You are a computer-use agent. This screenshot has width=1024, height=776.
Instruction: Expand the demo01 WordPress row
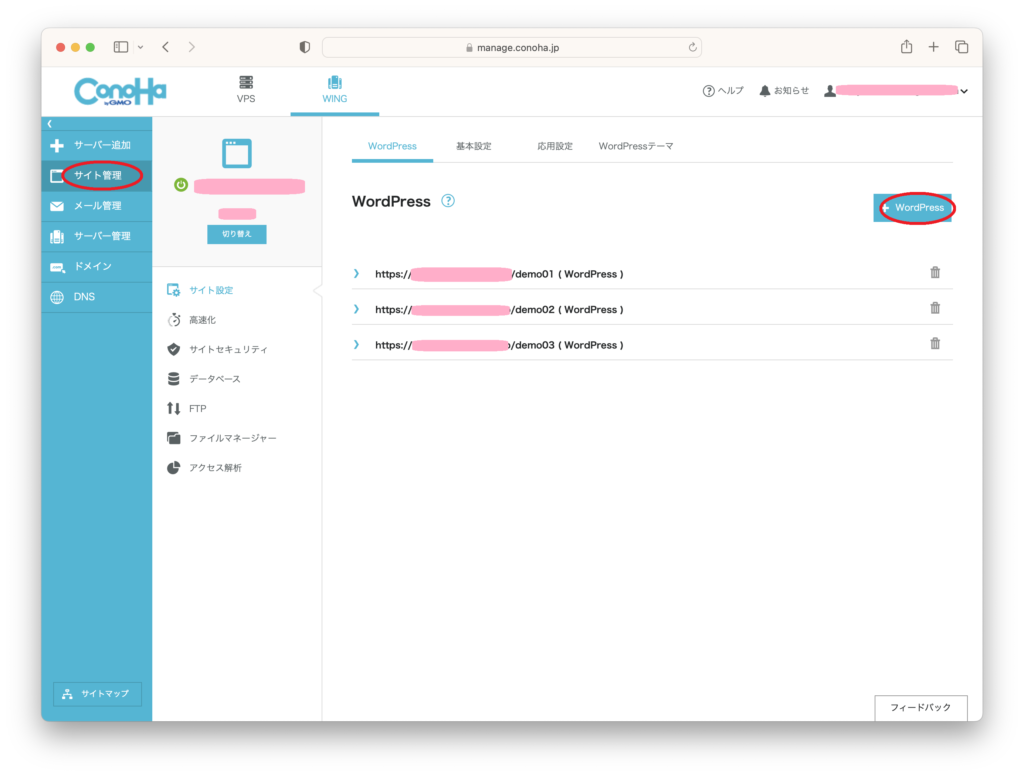coord(357,274)
